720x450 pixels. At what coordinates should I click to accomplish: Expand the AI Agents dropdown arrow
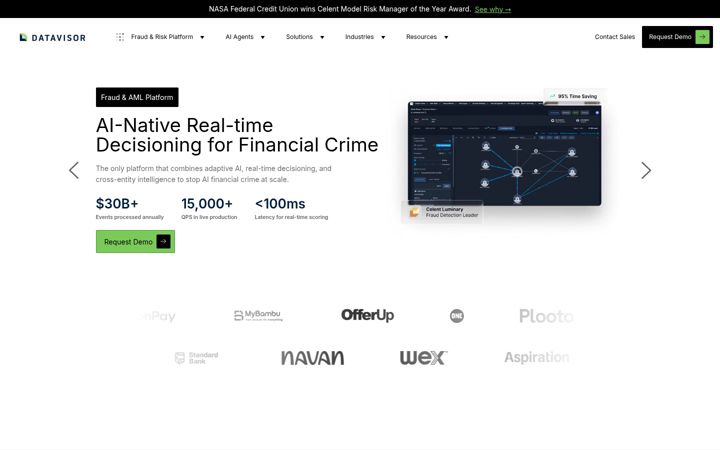263,37
